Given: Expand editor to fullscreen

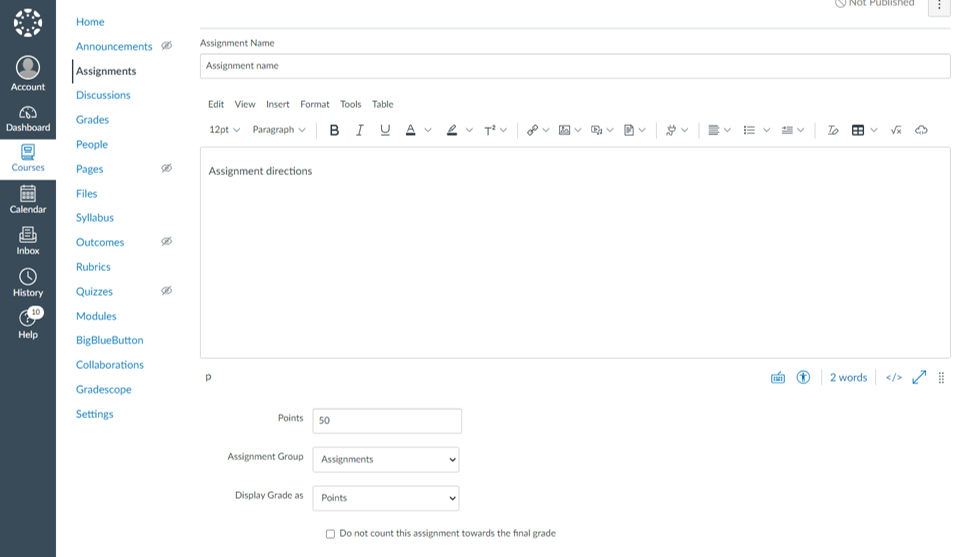Looking at the screenshot, I should (x=919, y=377).
